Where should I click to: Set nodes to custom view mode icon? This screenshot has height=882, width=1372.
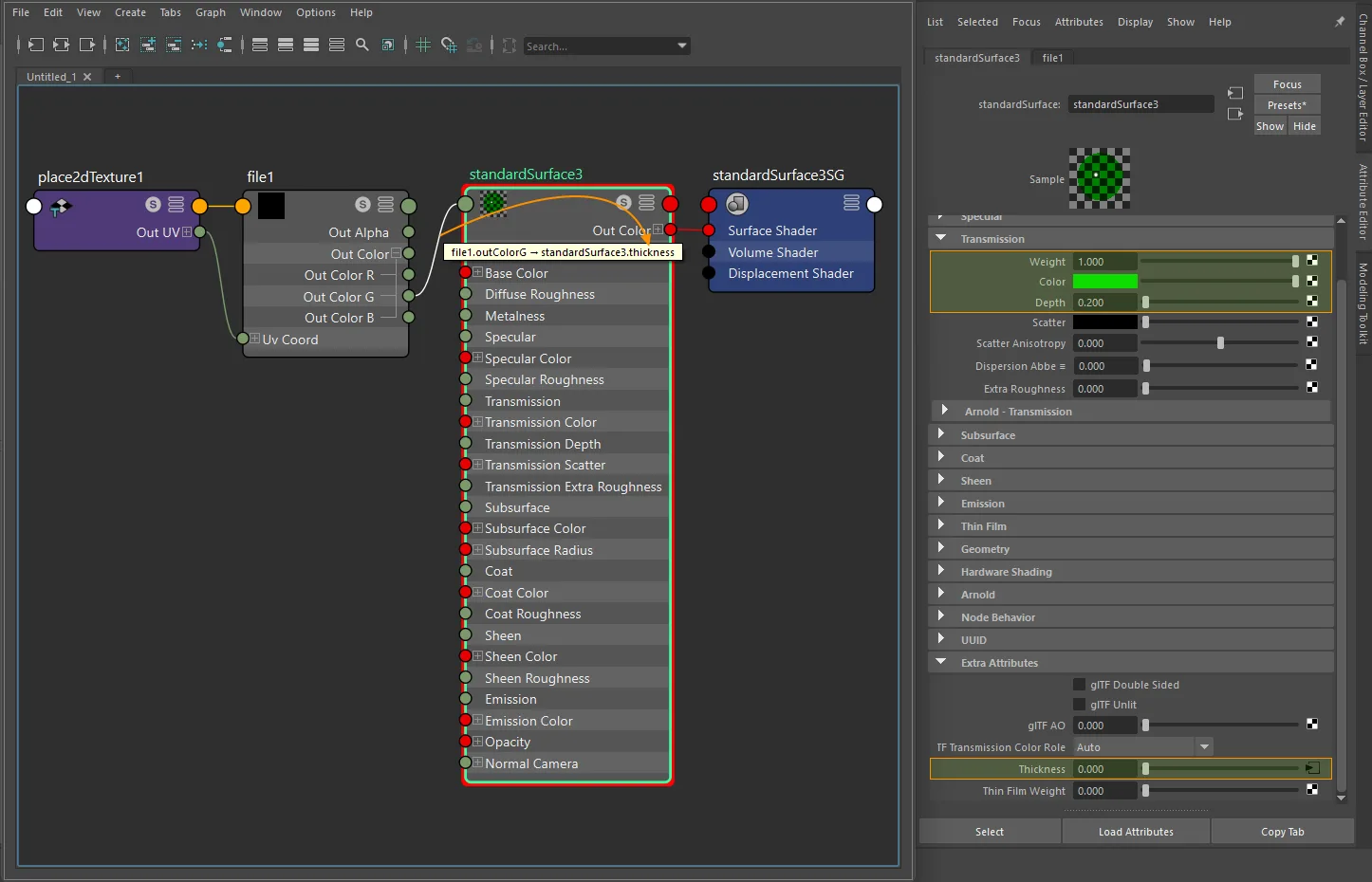click(x=336, y=45)
